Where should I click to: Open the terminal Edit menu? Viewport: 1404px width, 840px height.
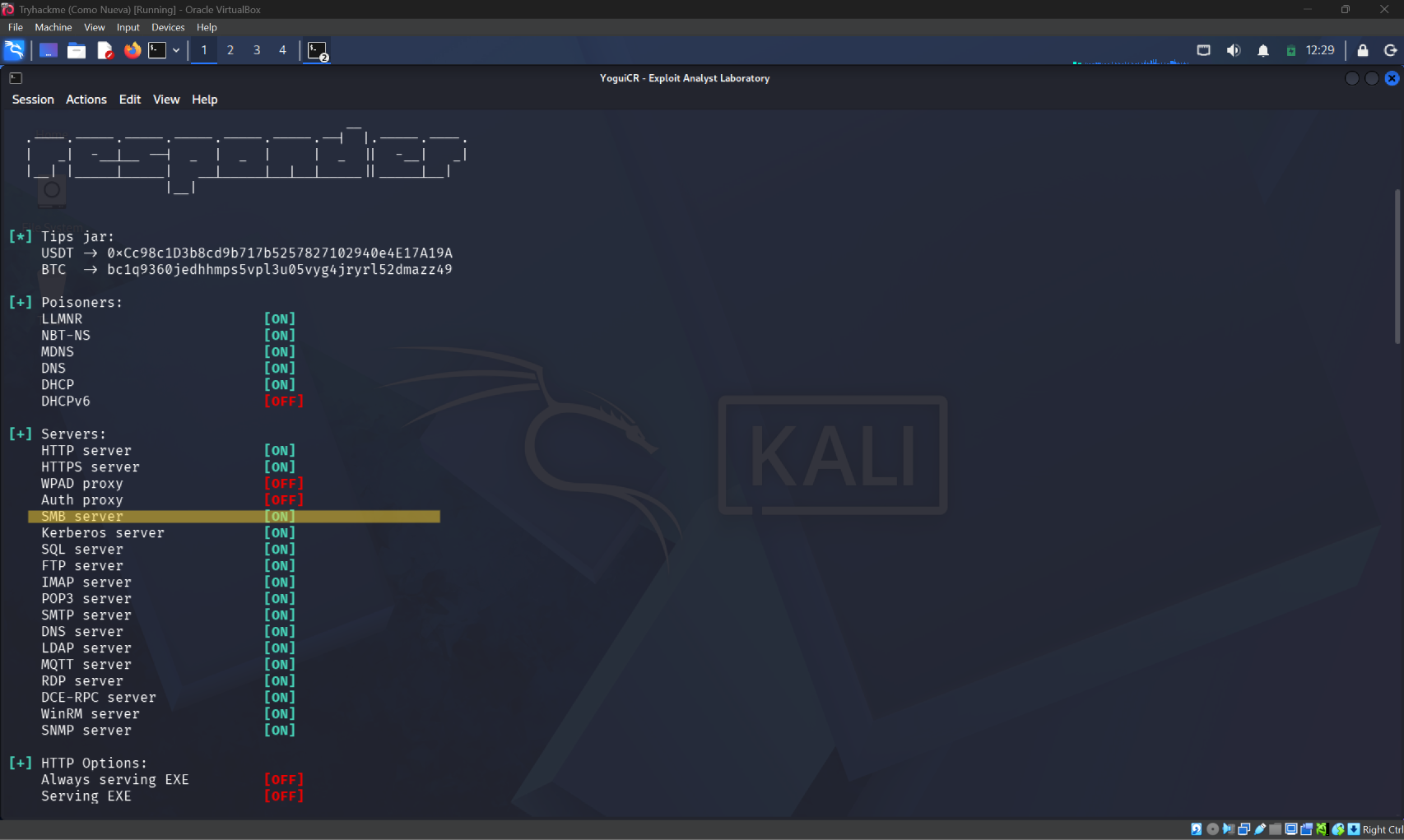pos(130,100)
